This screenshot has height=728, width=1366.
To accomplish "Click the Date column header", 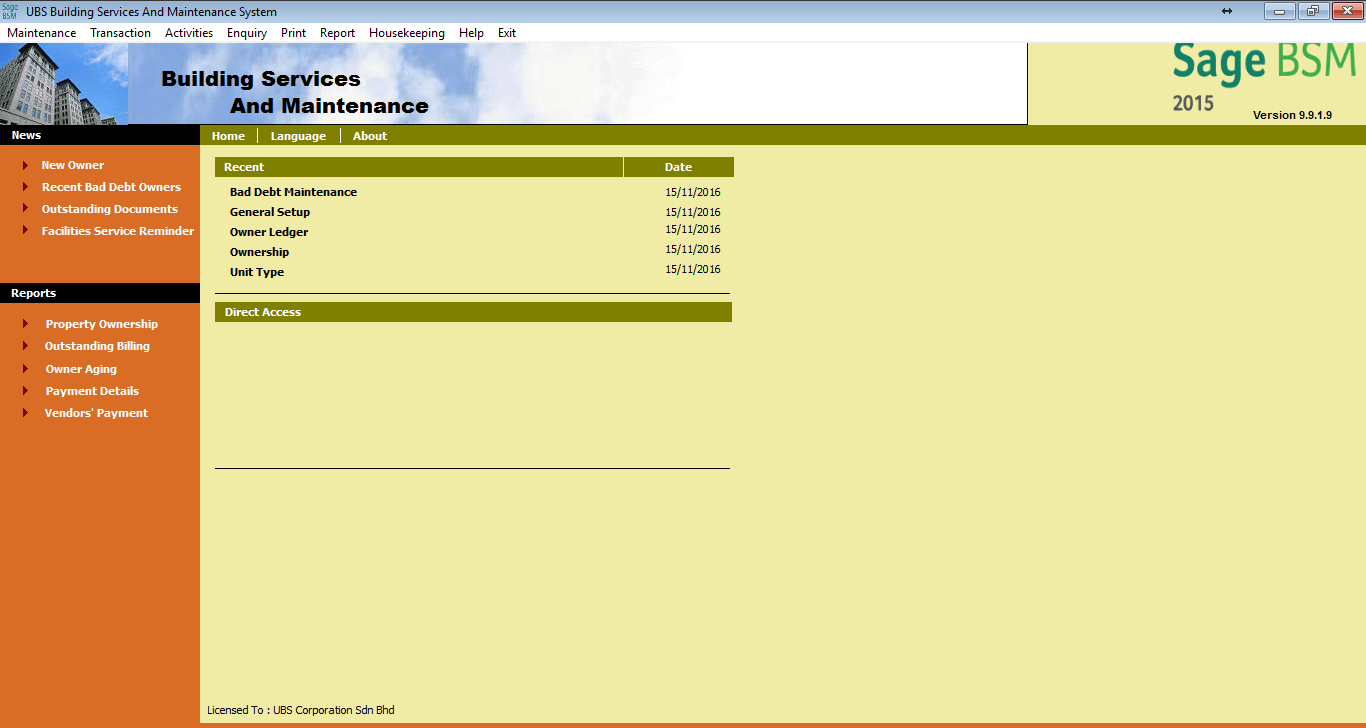I will pos(679,167).
